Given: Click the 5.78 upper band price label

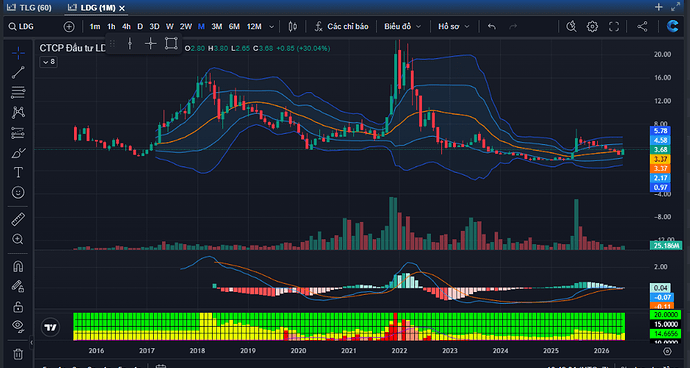Looking at the screenshot, I should pos(661,131).
